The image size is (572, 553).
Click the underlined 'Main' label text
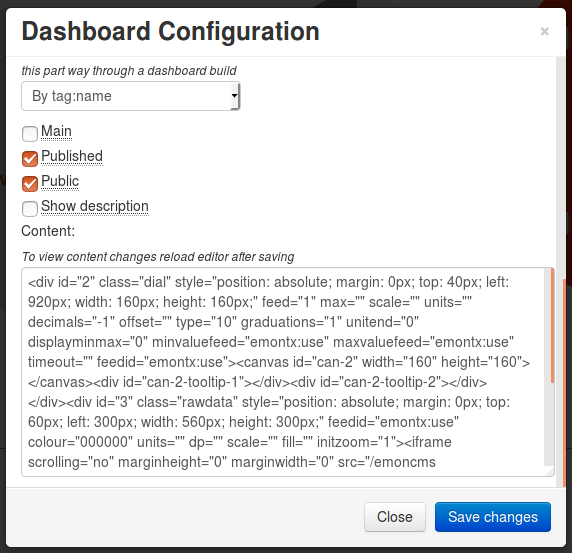56,131
